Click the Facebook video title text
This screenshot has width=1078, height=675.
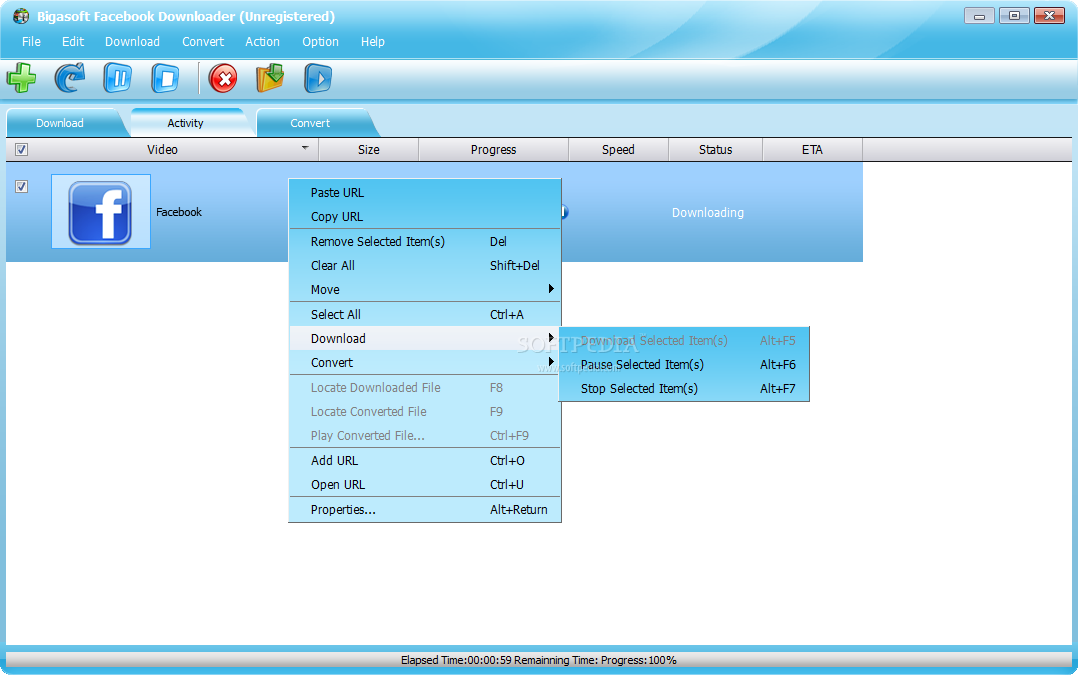click(179, 212)
